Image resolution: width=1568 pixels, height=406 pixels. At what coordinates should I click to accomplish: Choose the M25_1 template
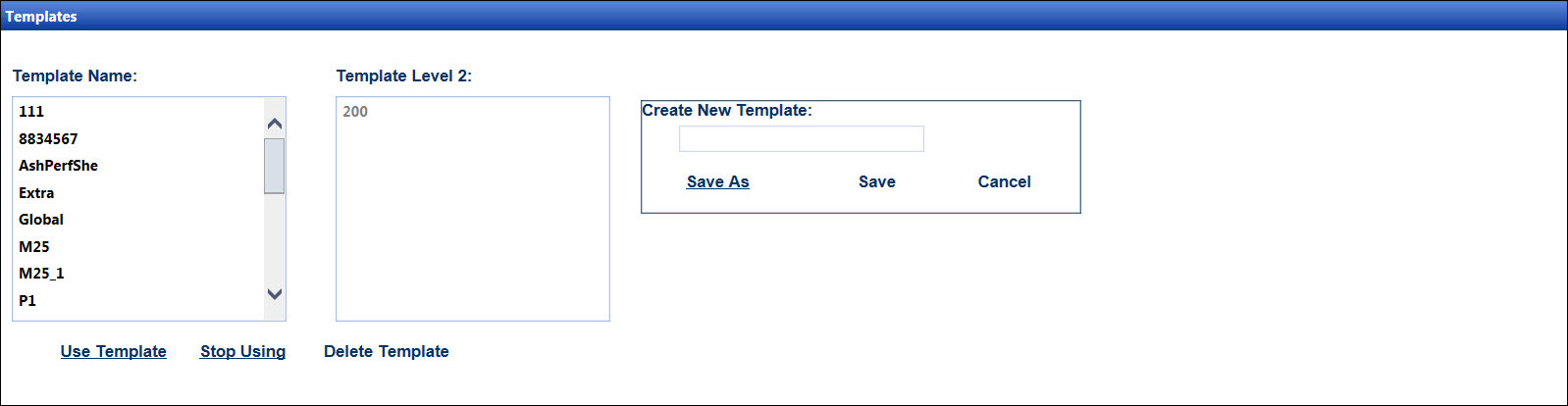pos(41,274)
